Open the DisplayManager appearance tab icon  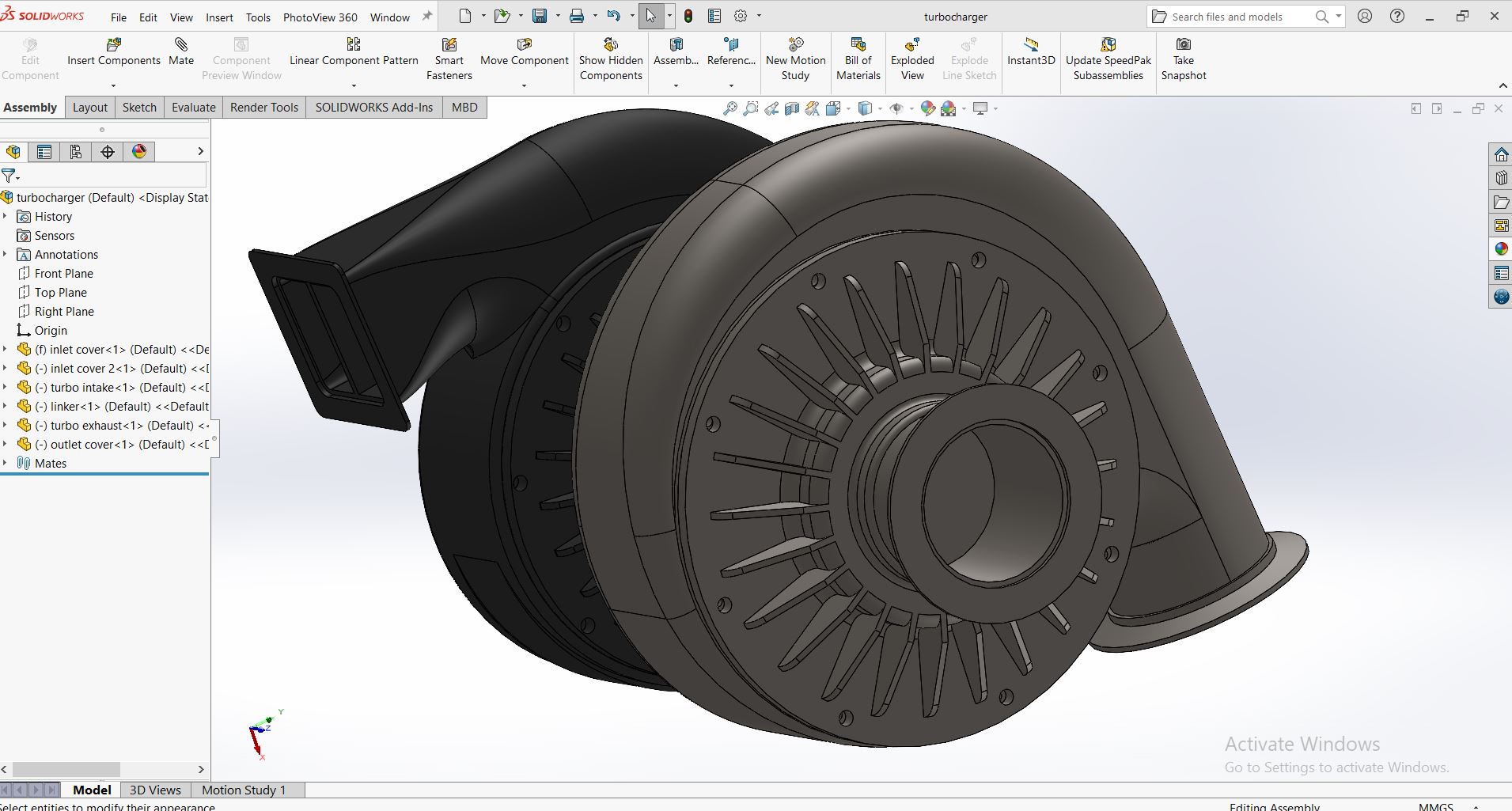[x=139, y=152]
